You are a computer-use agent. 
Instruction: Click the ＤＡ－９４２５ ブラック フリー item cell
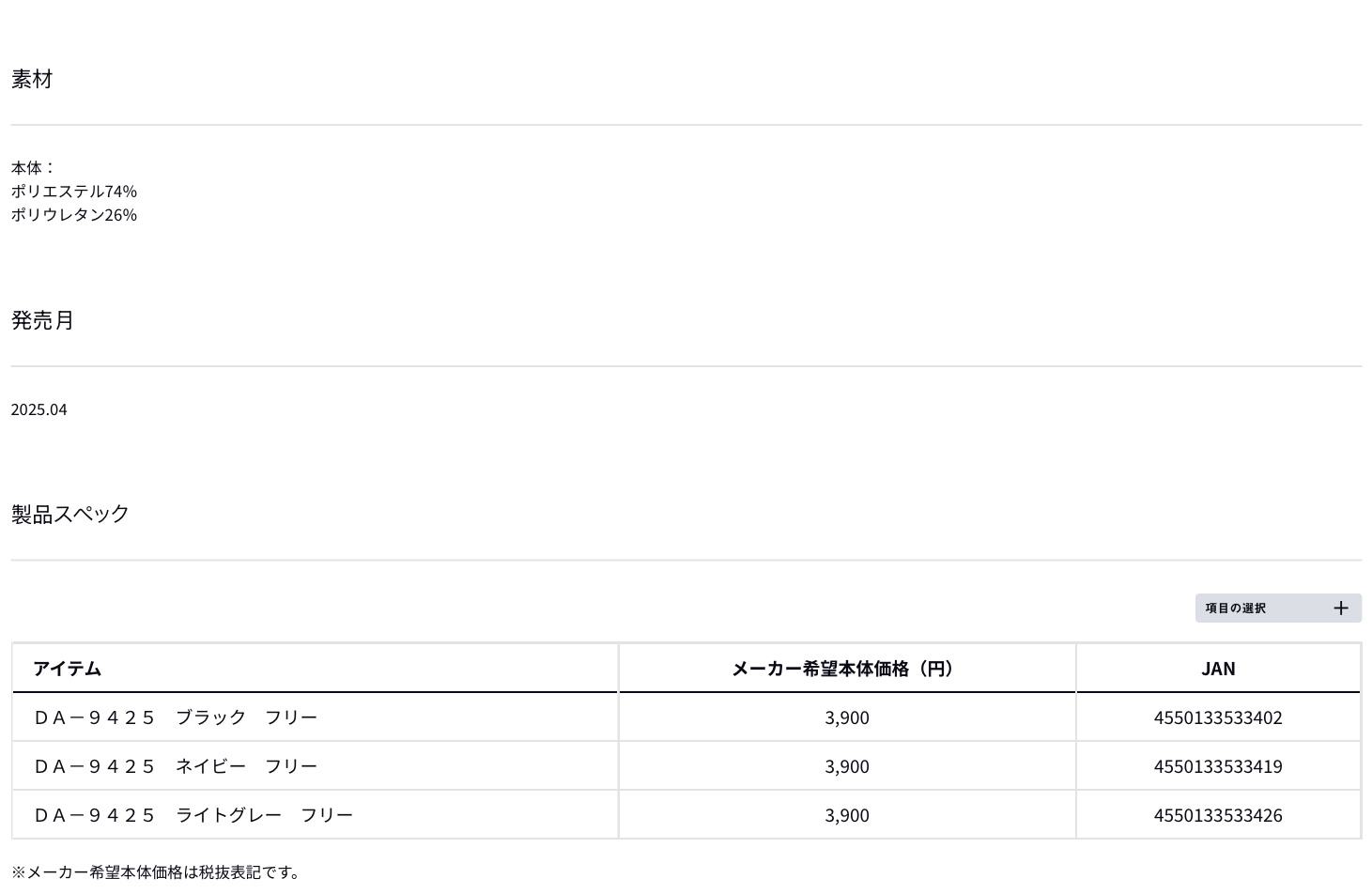click(176, 717)
